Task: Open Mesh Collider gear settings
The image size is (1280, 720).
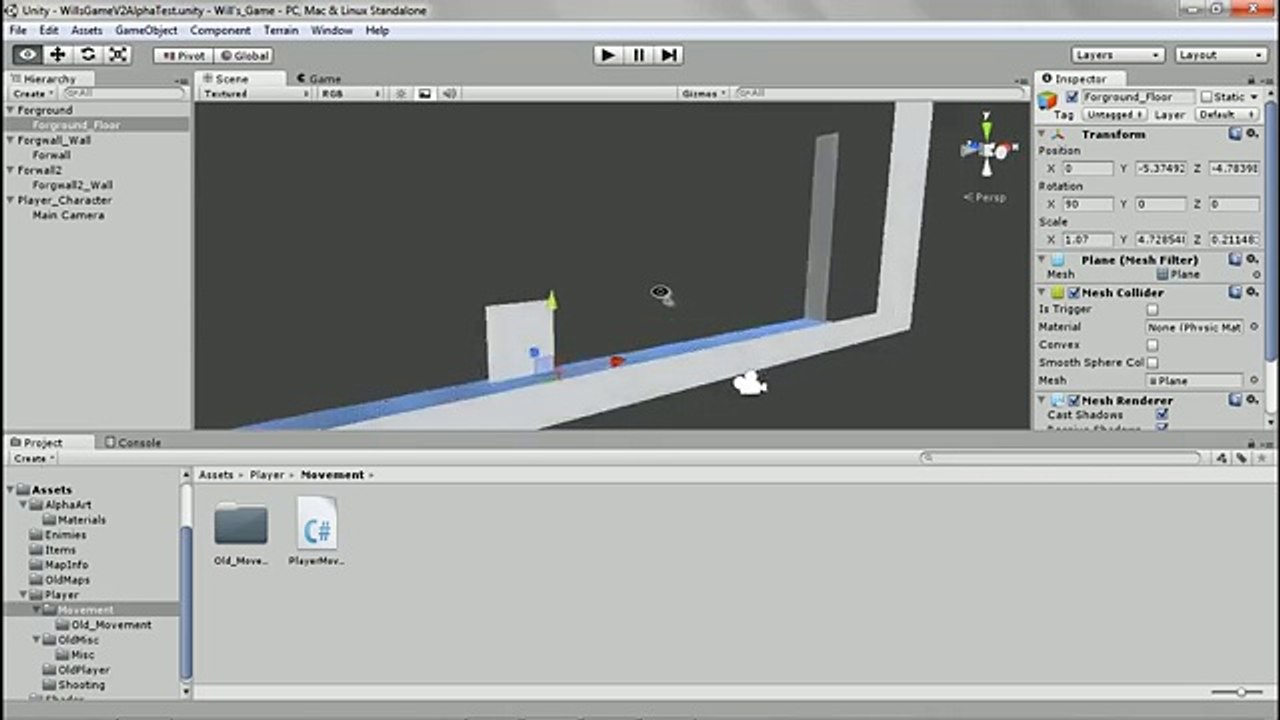Action: pyautogui.click(x=1252, y=292)
